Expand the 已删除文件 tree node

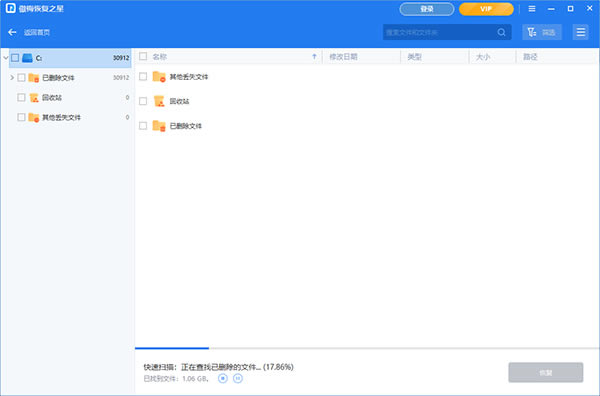tap(12, 78)
